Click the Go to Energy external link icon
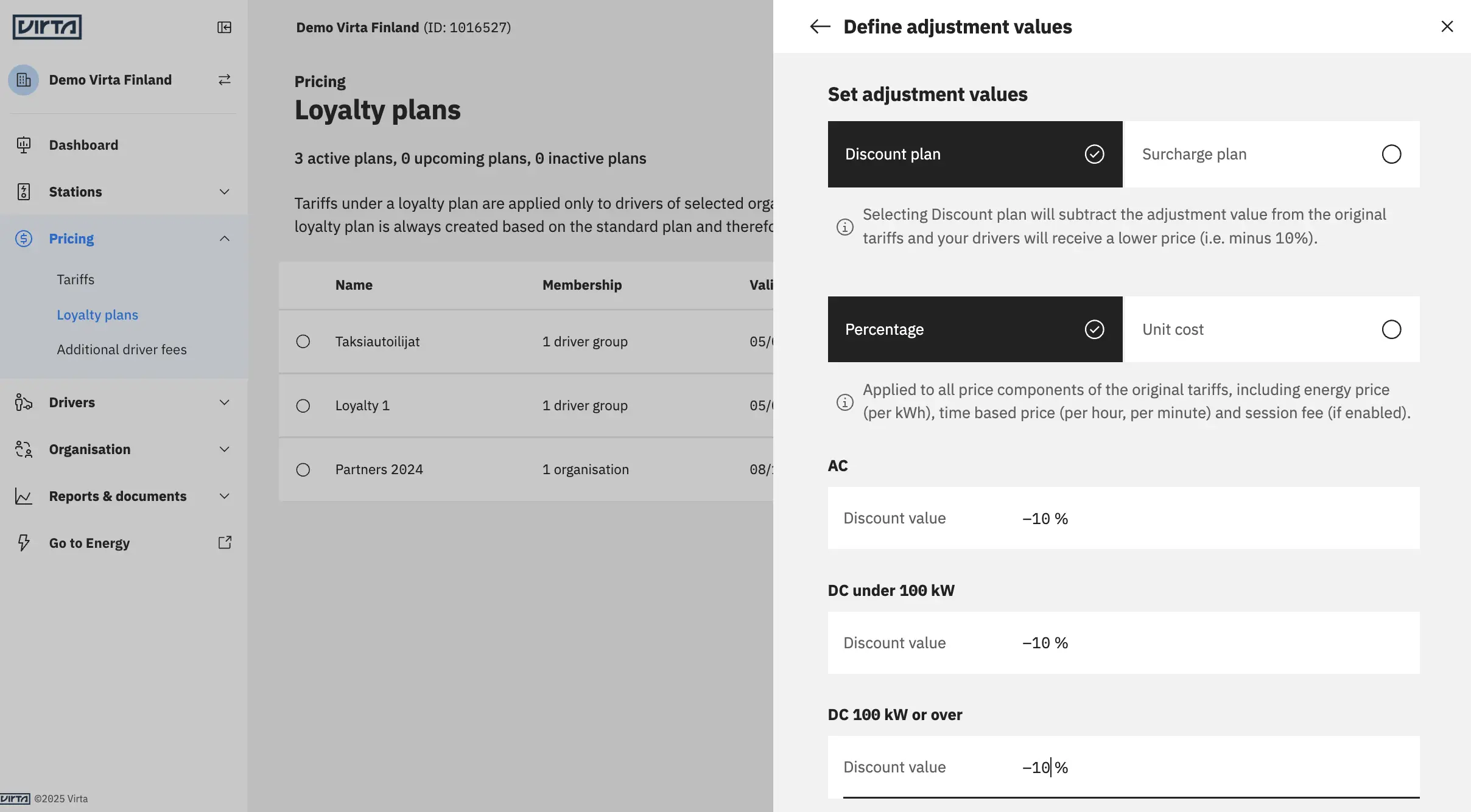Image resolution: width=1471 pixels, height=812 pixels. pos(225,542)
